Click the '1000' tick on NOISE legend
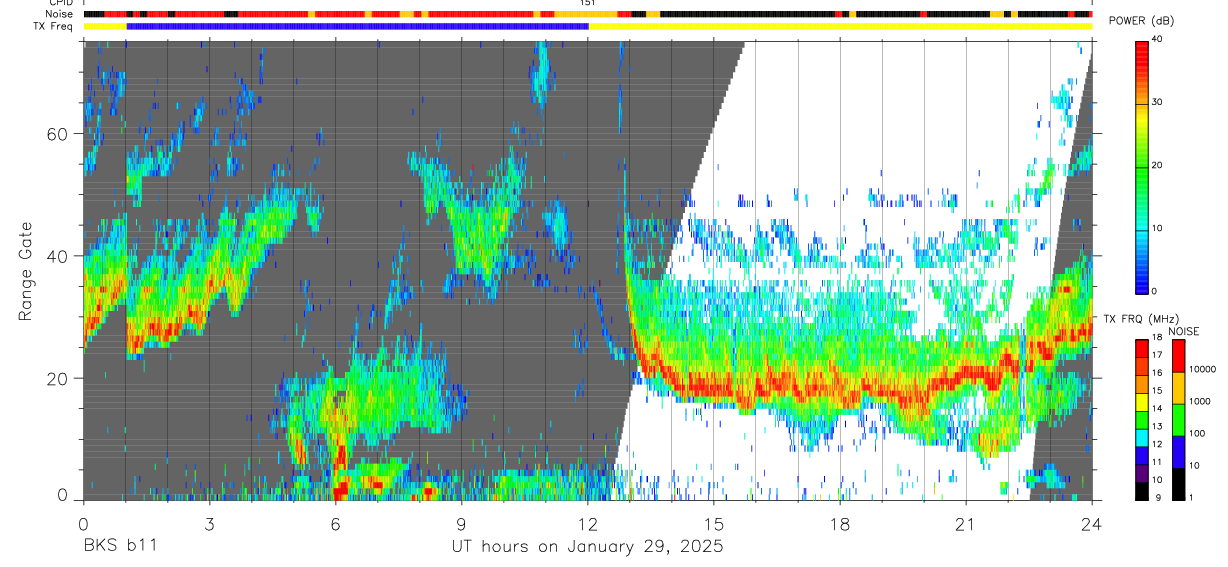This screenshot has height=567, width=1228. click(1200, 401)
